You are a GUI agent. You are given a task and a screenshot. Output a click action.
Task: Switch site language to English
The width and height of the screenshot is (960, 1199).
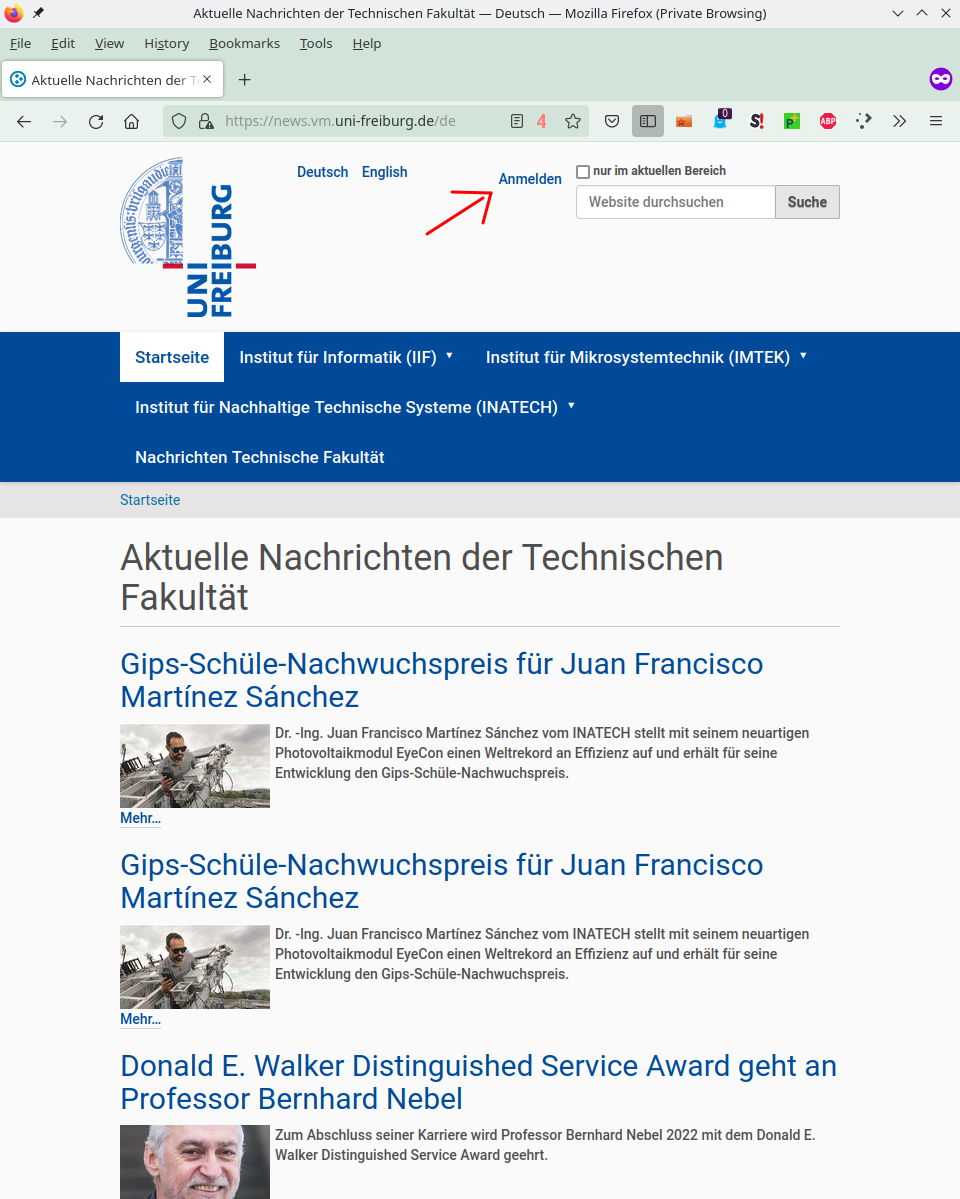[x=385, y=172]
